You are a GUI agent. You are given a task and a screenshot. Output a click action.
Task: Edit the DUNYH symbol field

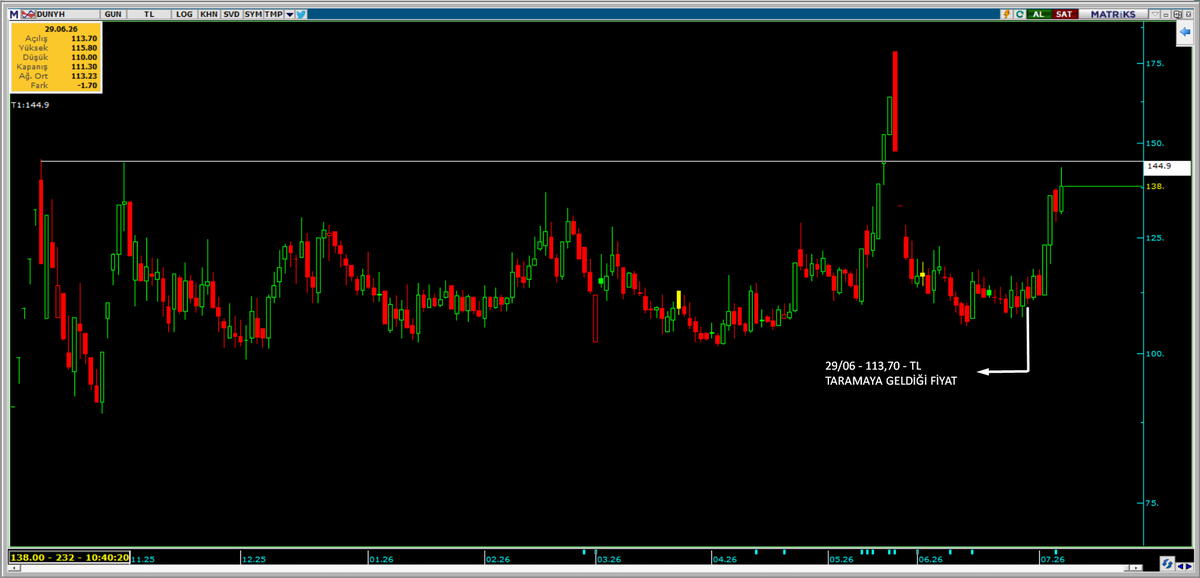coord(67,14)
